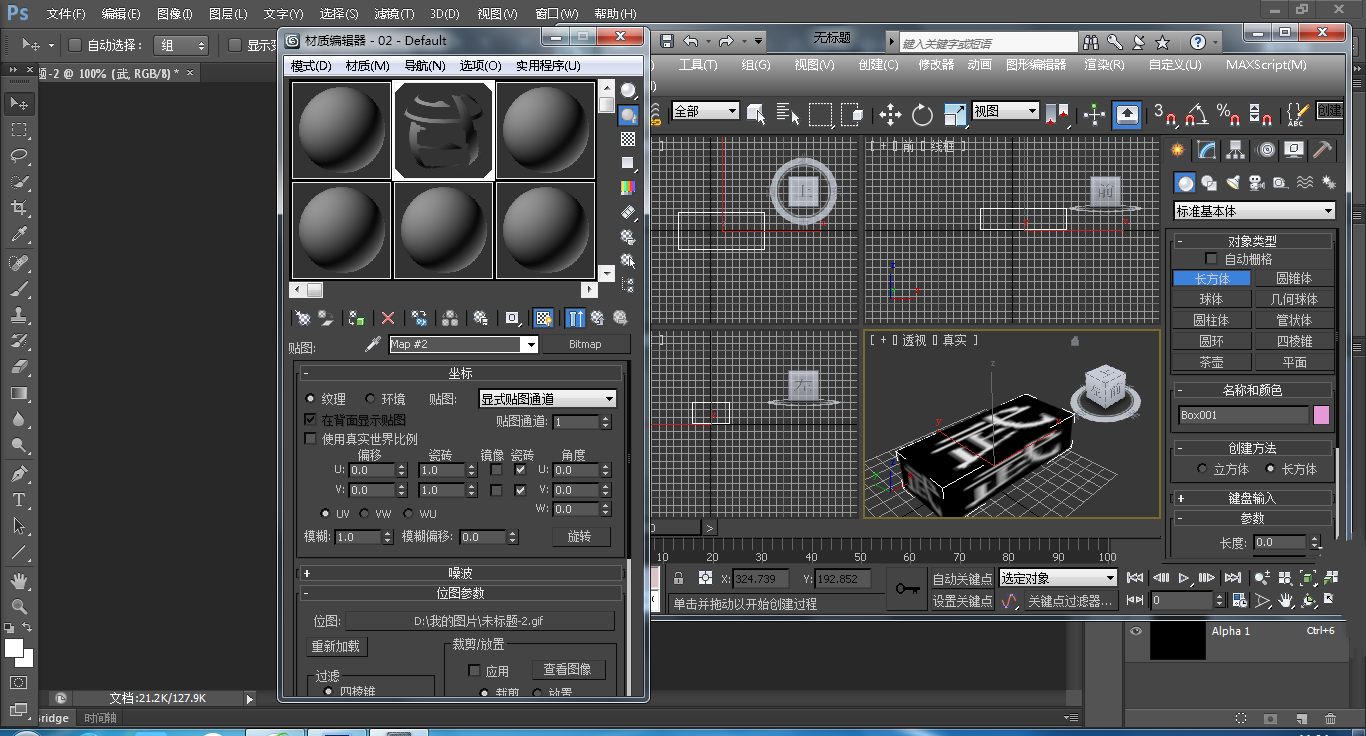Screen dimensions: 1366x736
Task: Toggle the Percent Snap icon
Action: [1228, 114]
